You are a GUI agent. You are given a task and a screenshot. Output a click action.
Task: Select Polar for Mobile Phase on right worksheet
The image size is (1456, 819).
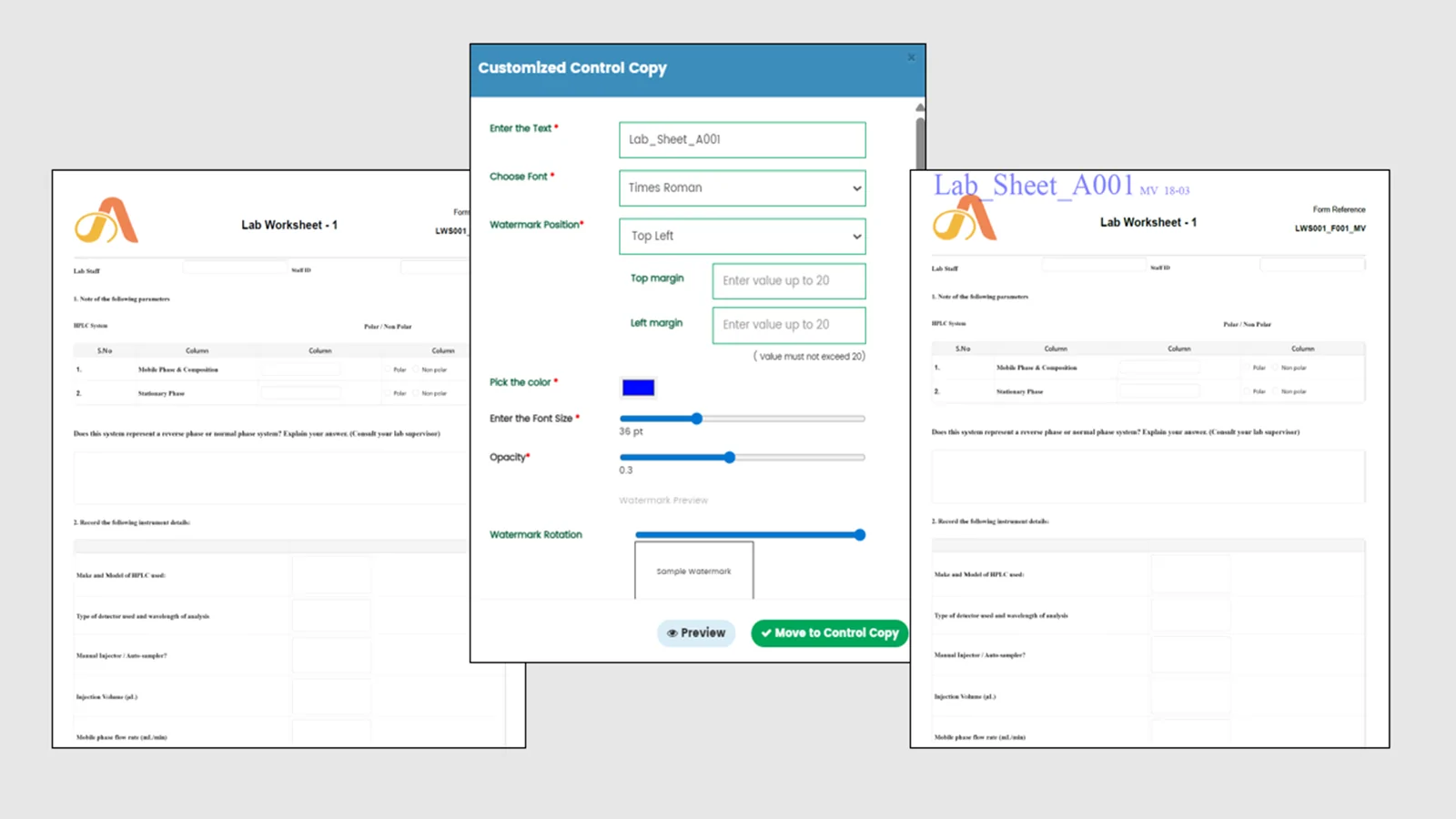pos(1246,368)
